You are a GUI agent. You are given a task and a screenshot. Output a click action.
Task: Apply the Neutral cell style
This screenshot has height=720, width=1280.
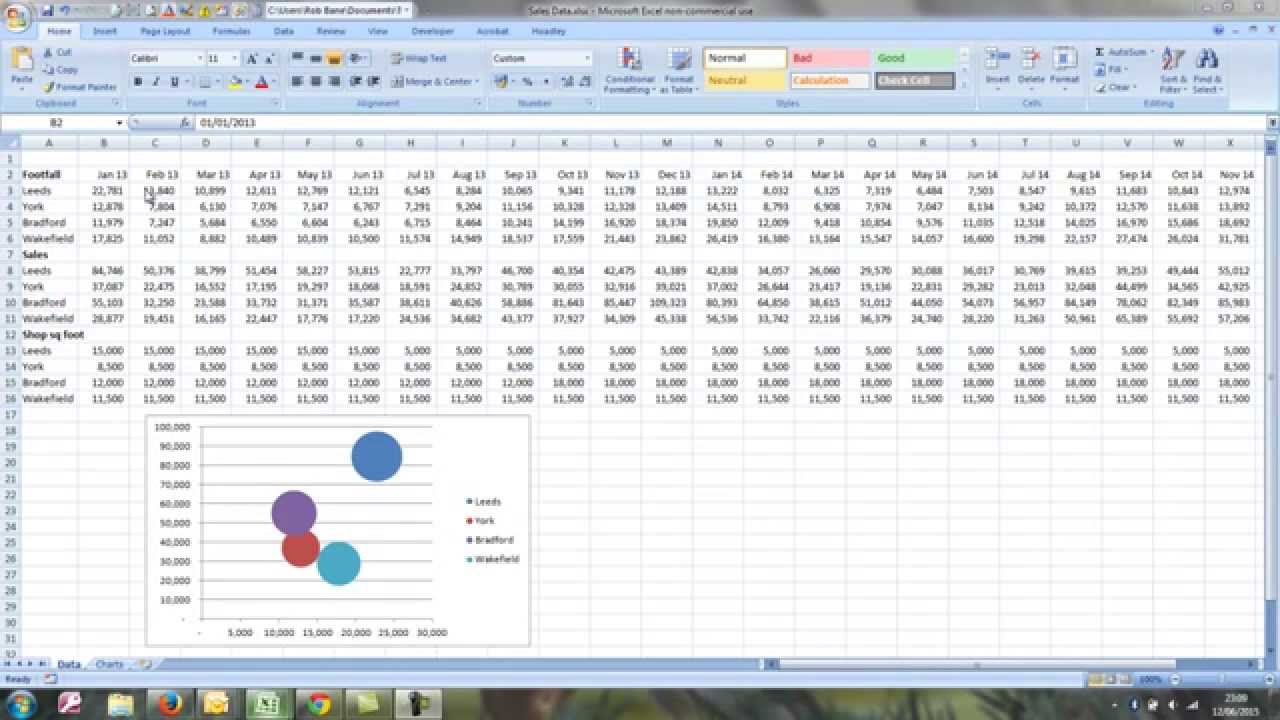tap(745, 81)
